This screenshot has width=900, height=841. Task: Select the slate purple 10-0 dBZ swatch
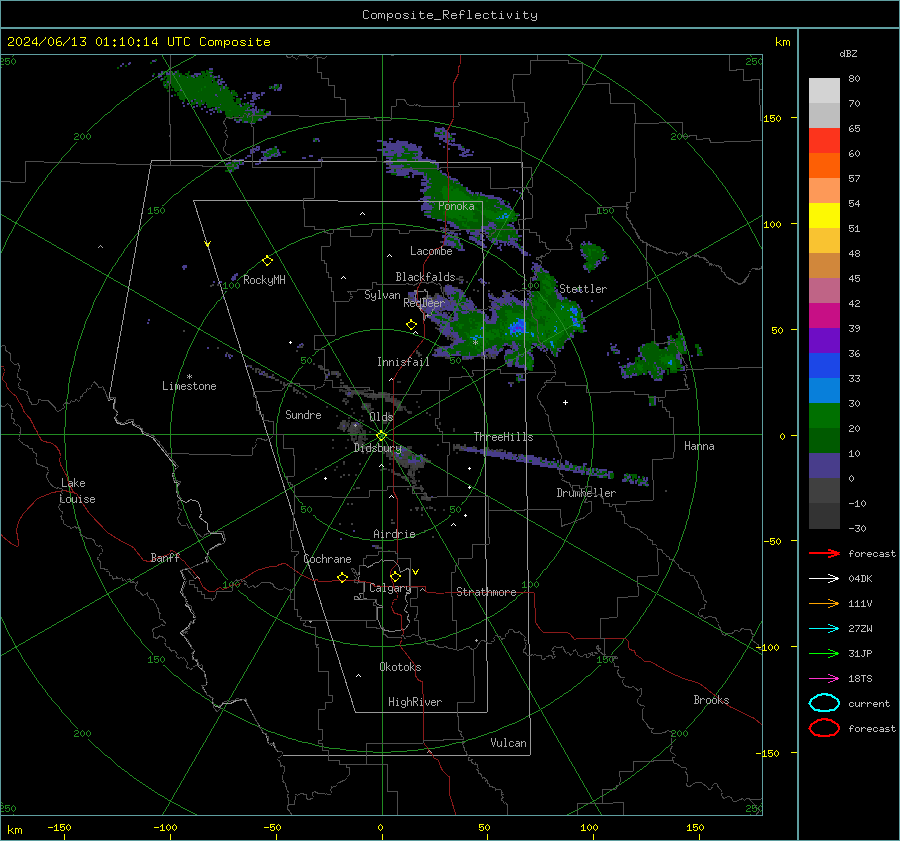824,465
